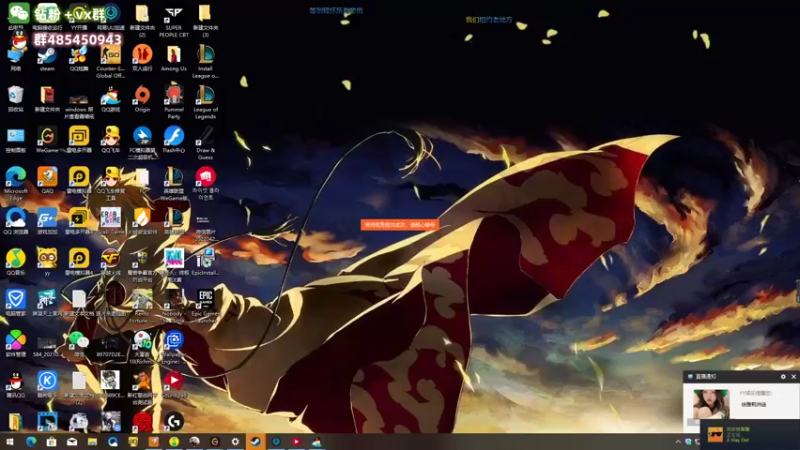Select the yy owl desktop icon
Screen dimensions: 800x450
(x=47, y=260)
